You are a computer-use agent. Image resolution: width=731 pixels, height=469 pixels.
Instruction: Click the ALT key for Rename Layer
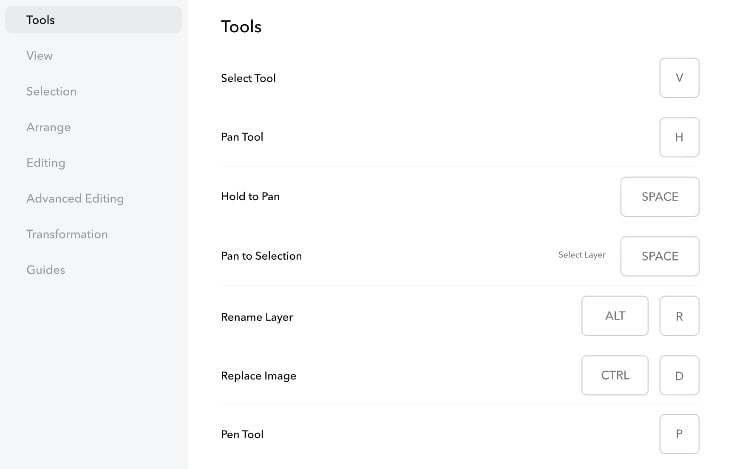(x=615, y=316)
